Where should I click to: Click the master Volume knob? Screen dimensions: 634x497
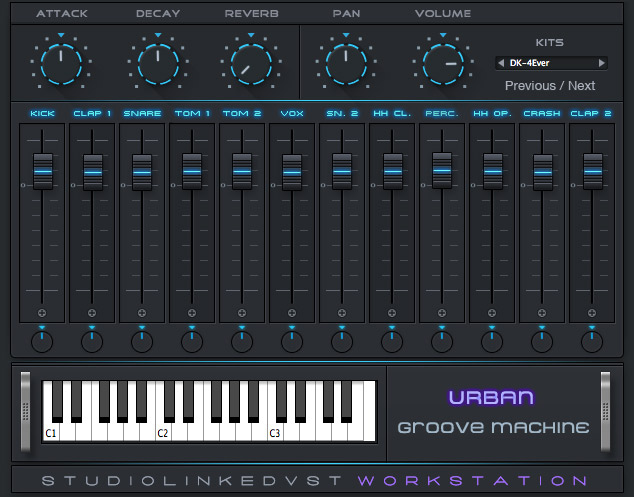point(443,64)
